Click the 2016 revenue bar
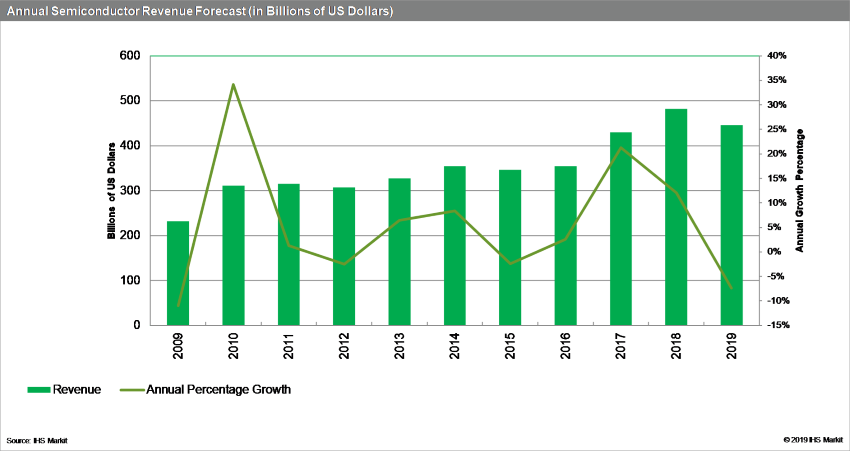The height and width of the screenshot is (451, 850). point(565,246)
